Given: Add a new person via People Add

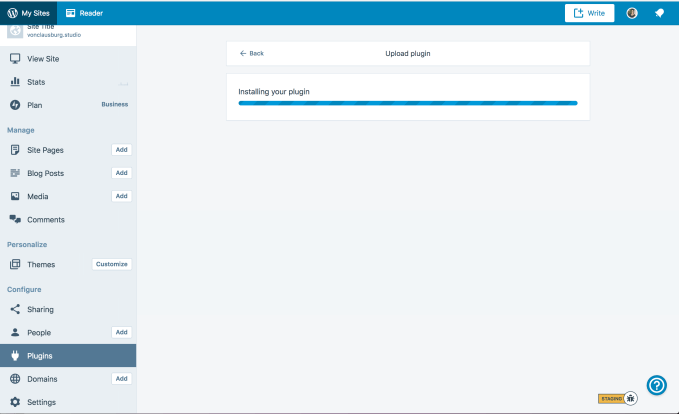Looking at the screenshot, I should coord(122,332).
